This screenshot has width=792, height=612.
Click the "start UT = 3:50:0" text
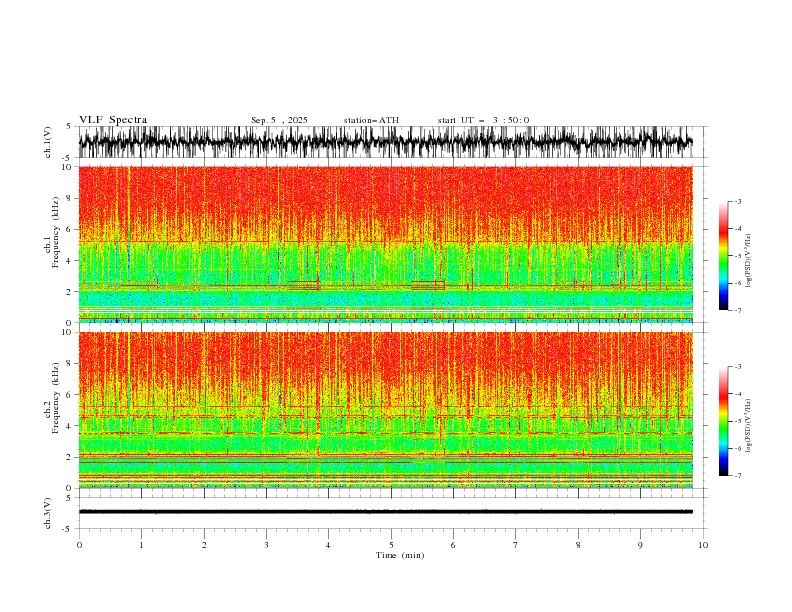coord(483,120)
